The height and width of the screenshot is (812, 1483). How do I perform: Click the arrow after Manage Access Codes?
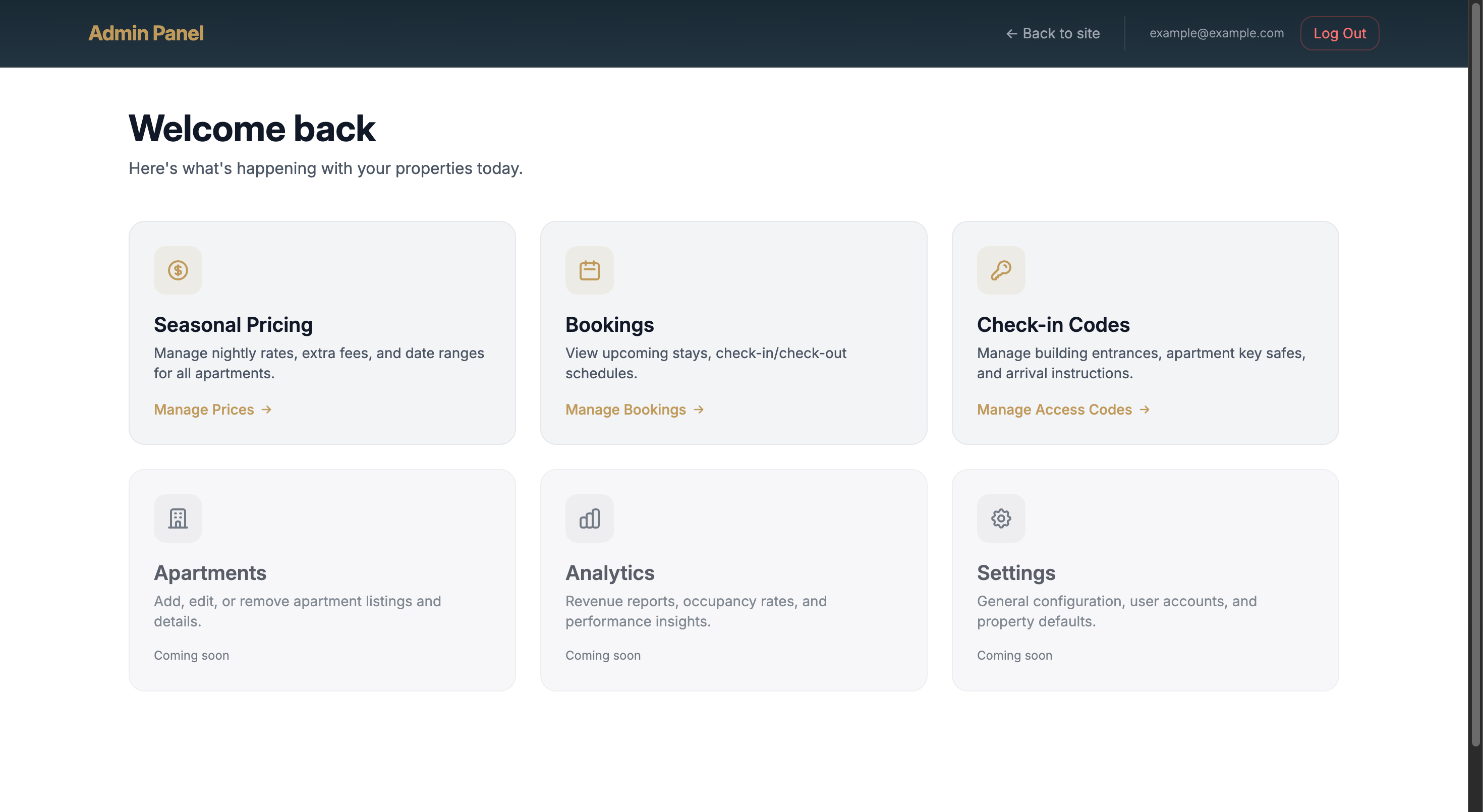1145,409
